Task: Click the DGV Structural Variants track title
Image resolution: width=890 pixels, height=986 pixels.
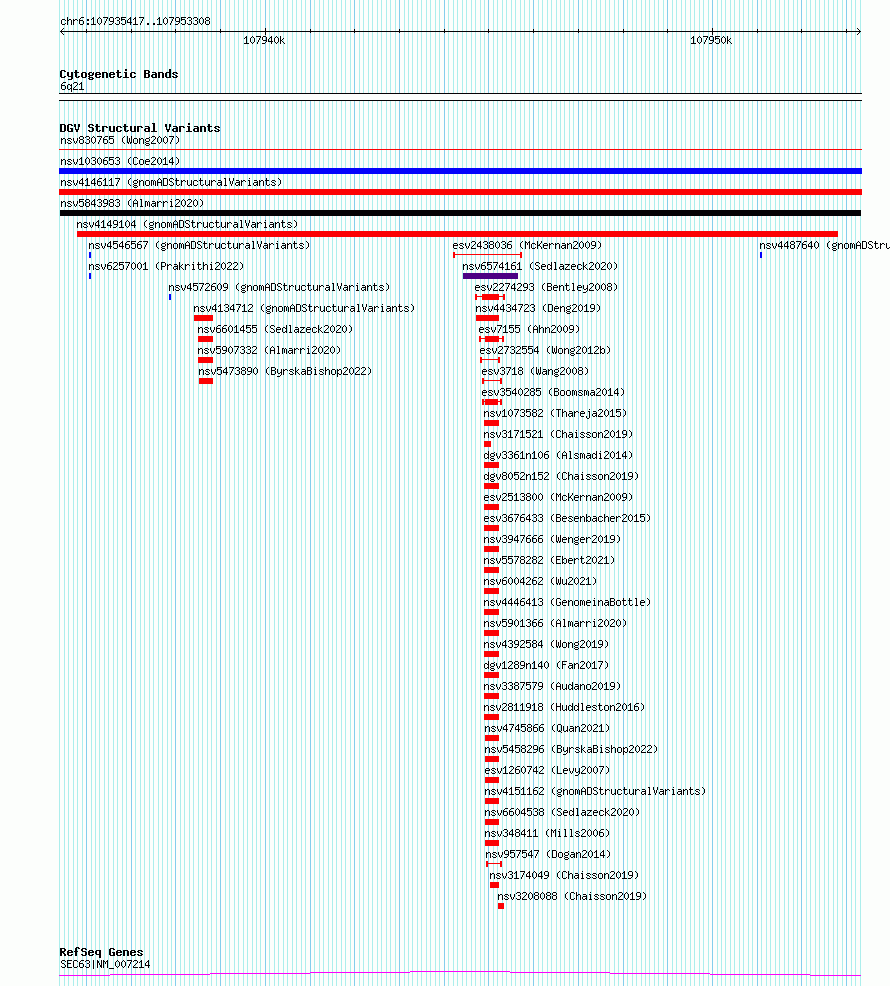Action: point(140,128)
